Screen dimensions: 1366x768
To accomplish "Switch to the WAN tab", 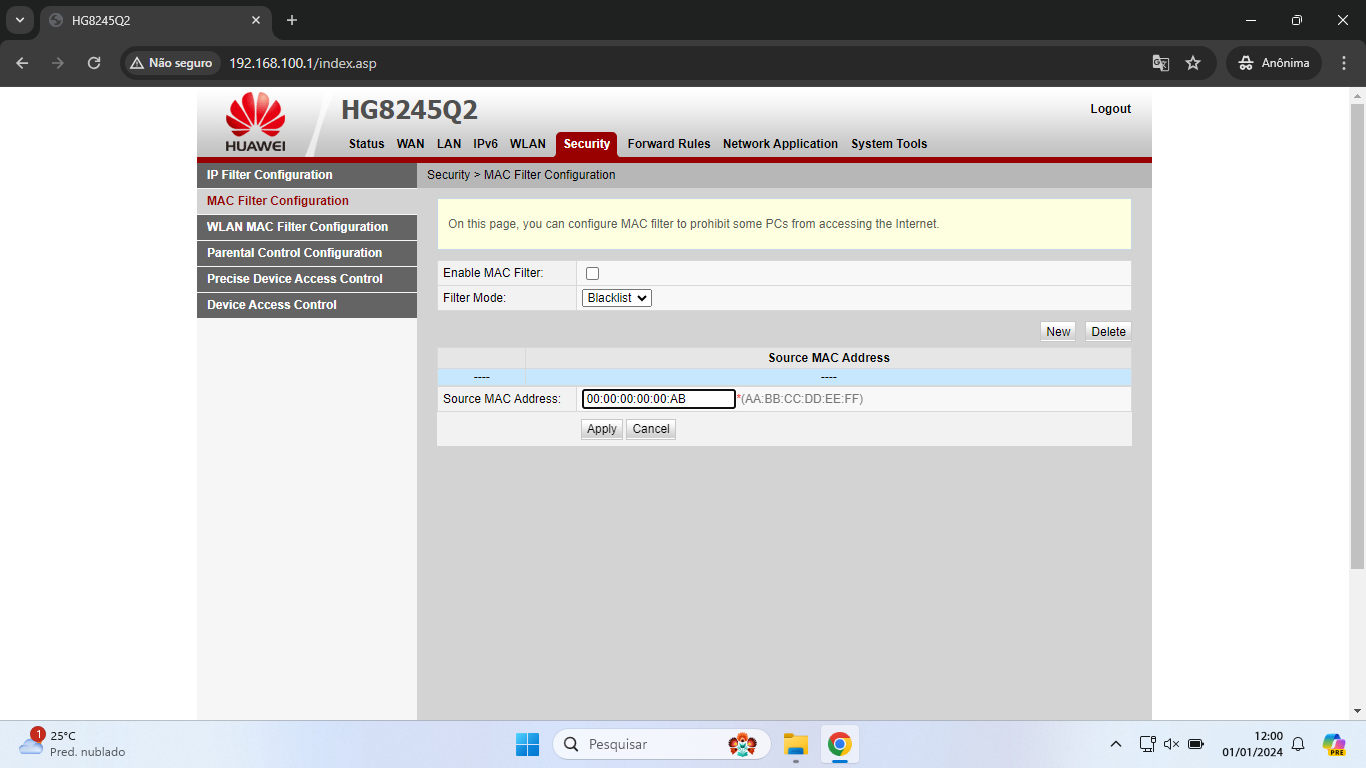I will [410, 144].
